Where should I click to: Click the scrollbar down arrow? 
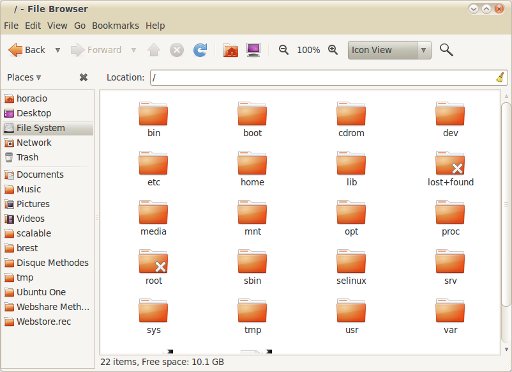tap(506, 349)
